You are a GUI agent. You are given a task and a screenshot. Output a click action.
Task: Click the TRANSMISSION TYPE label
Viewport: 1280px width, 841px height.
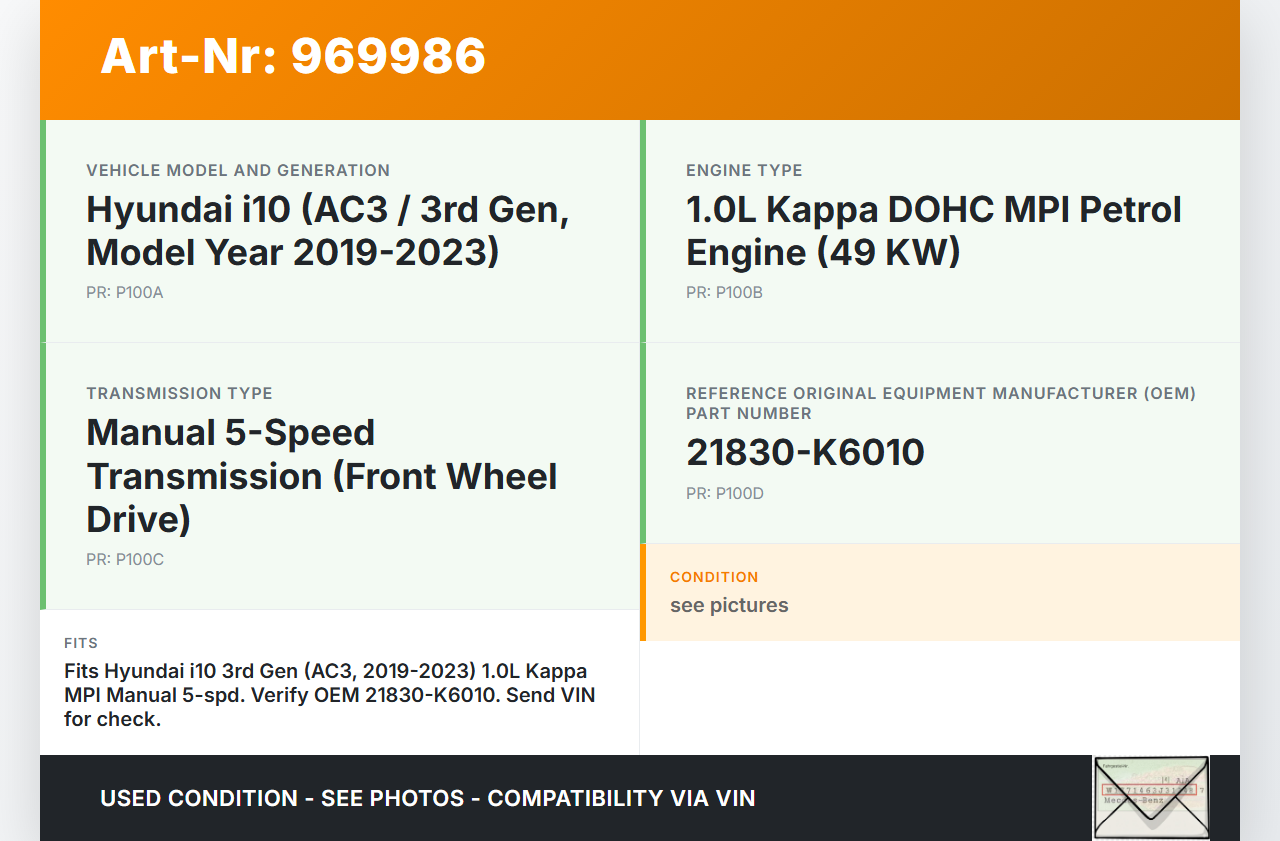pos(179,394)
